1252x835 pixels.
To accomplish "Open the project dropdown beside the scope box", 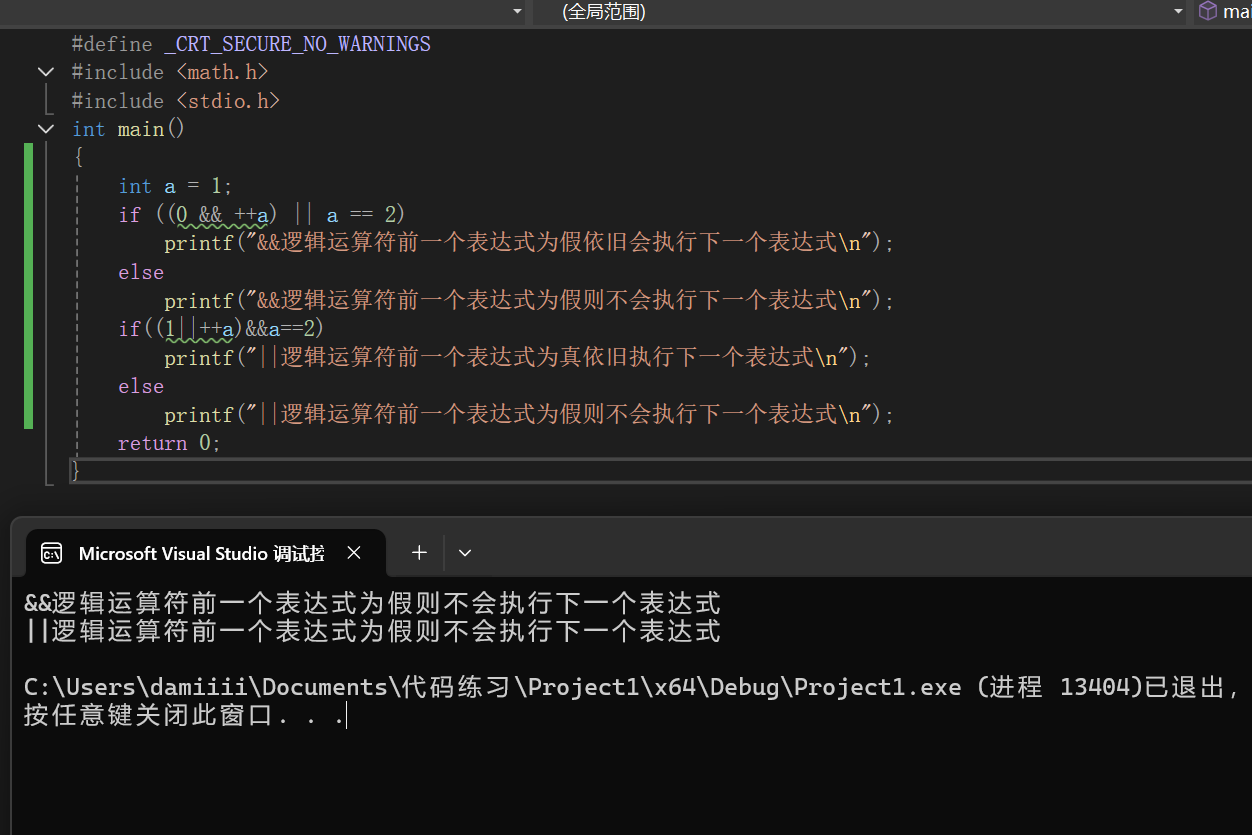I will (517, 12).
